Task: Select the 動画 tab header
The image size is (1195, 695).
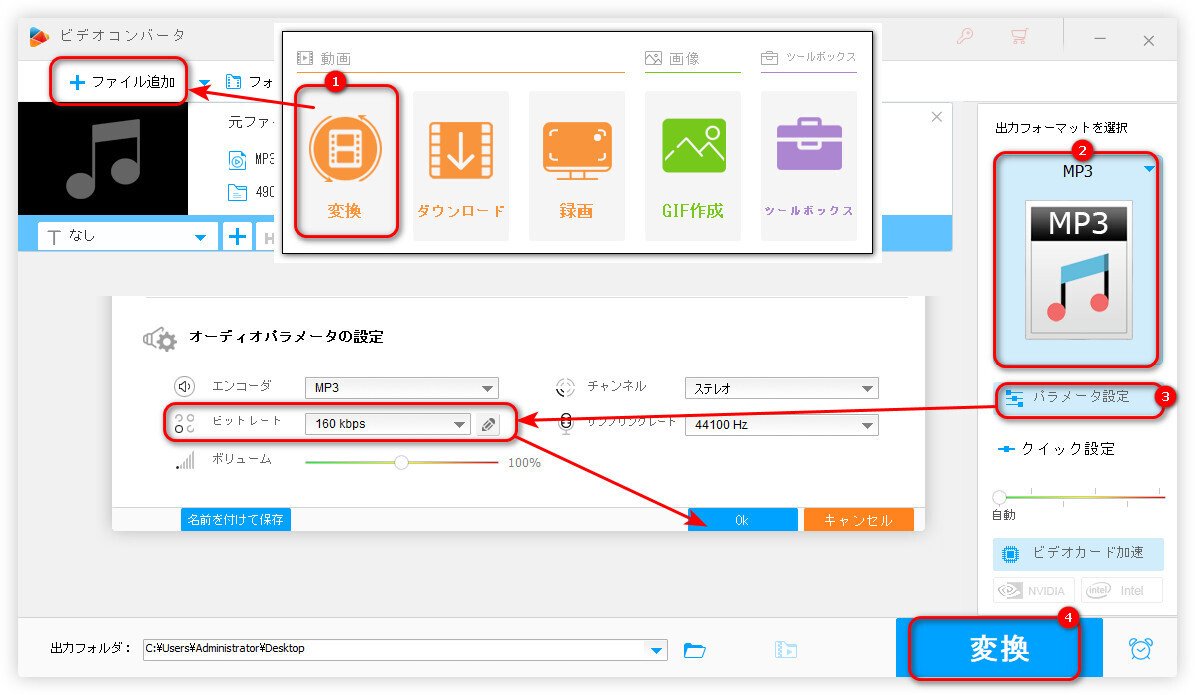Action: coord(322,58)
